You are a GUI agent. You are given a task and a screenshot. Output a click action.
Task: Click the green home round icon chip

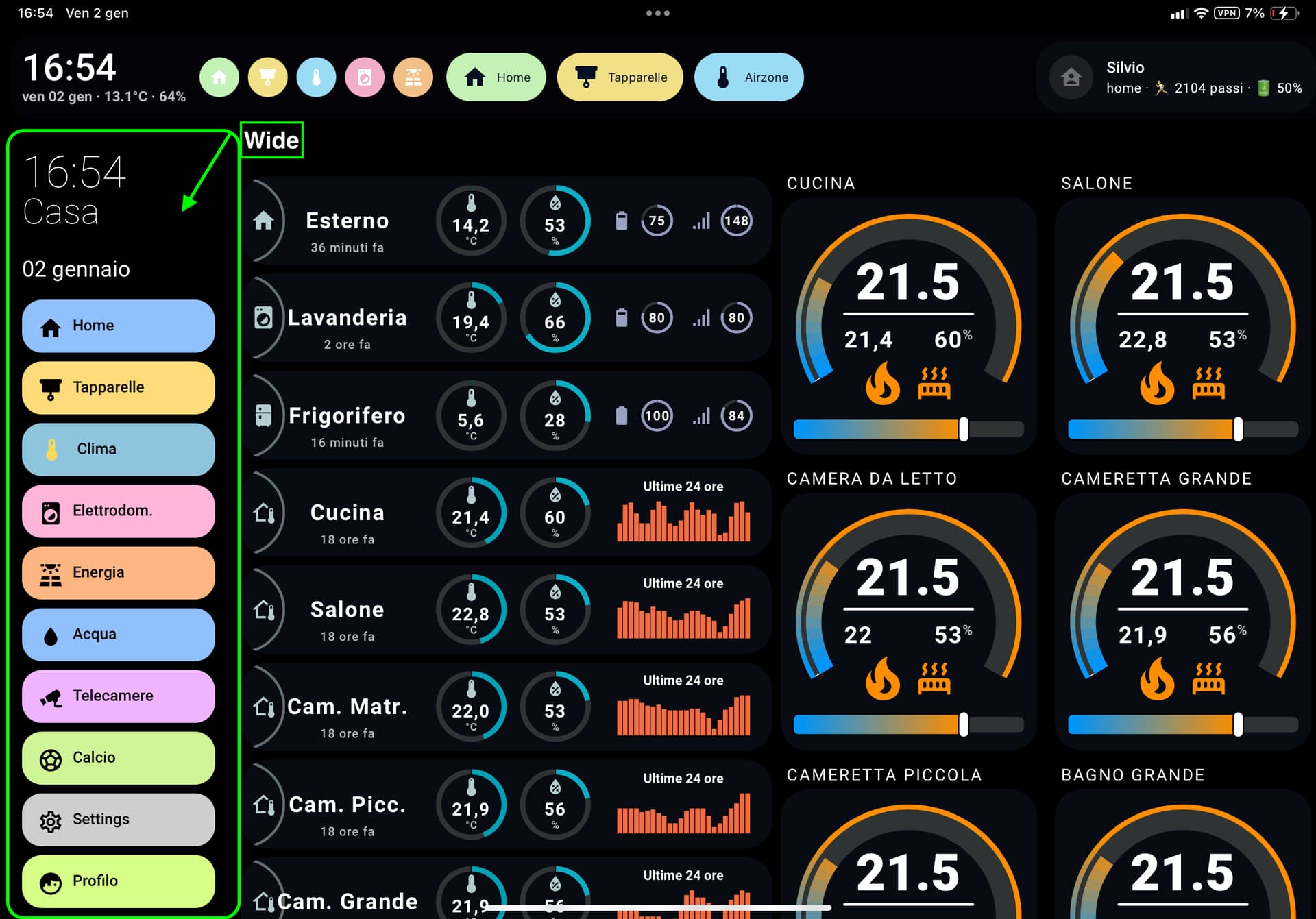pyautogui.click(x=219, y=77)
